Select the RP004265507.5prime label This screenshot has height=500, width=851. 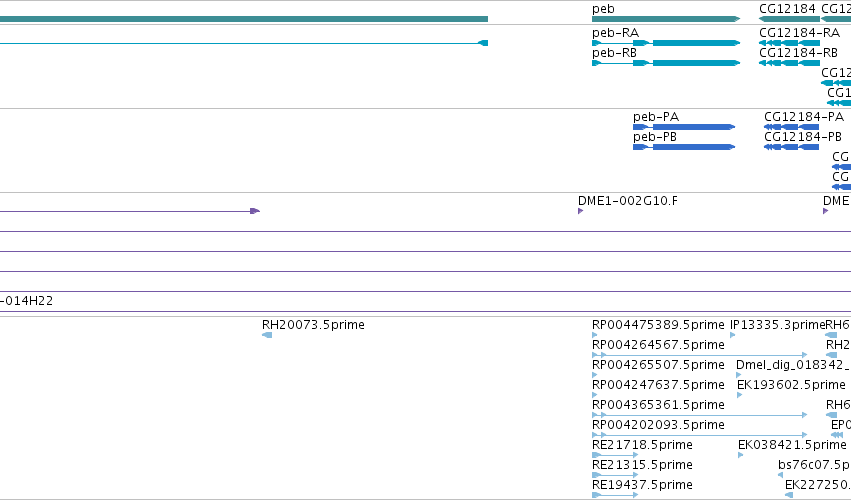tap(658, 365)
